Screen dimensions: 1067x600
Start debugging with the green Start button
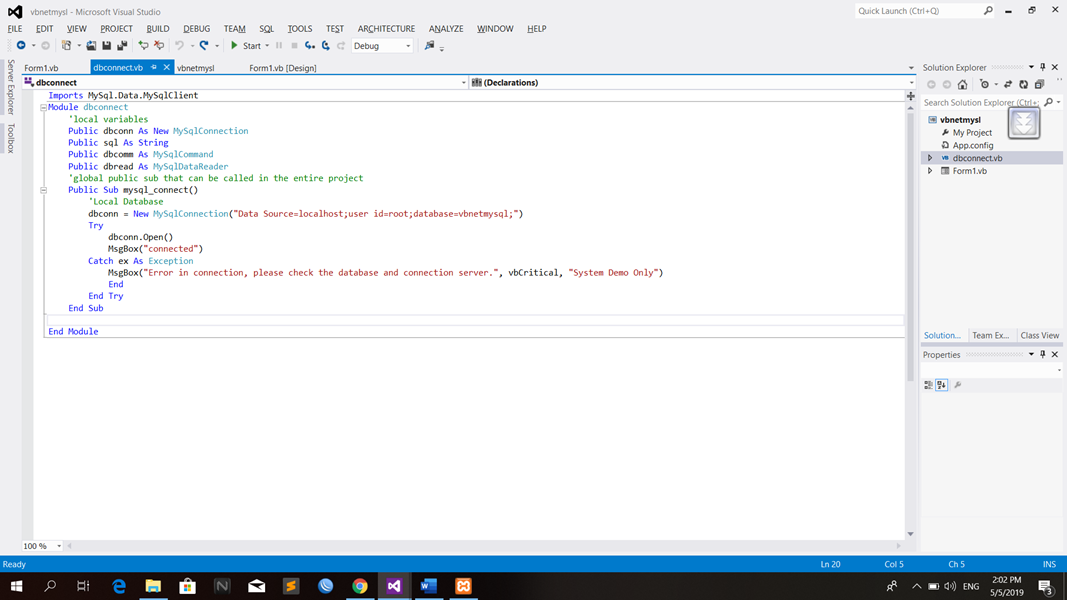(246, 46)
